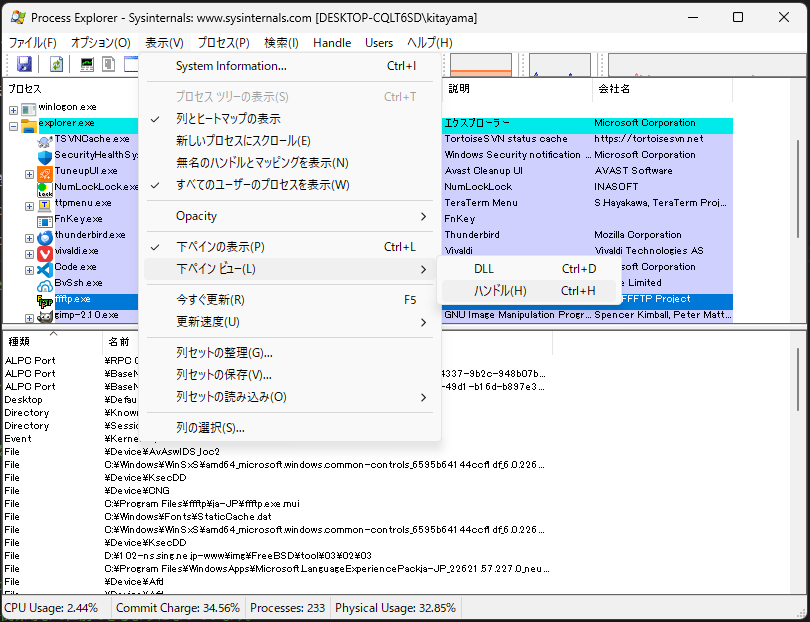Toggle 無名のハンドルとマッピングを表示(N)
This screenshot has height=622, width=810.
click(289, 163)
